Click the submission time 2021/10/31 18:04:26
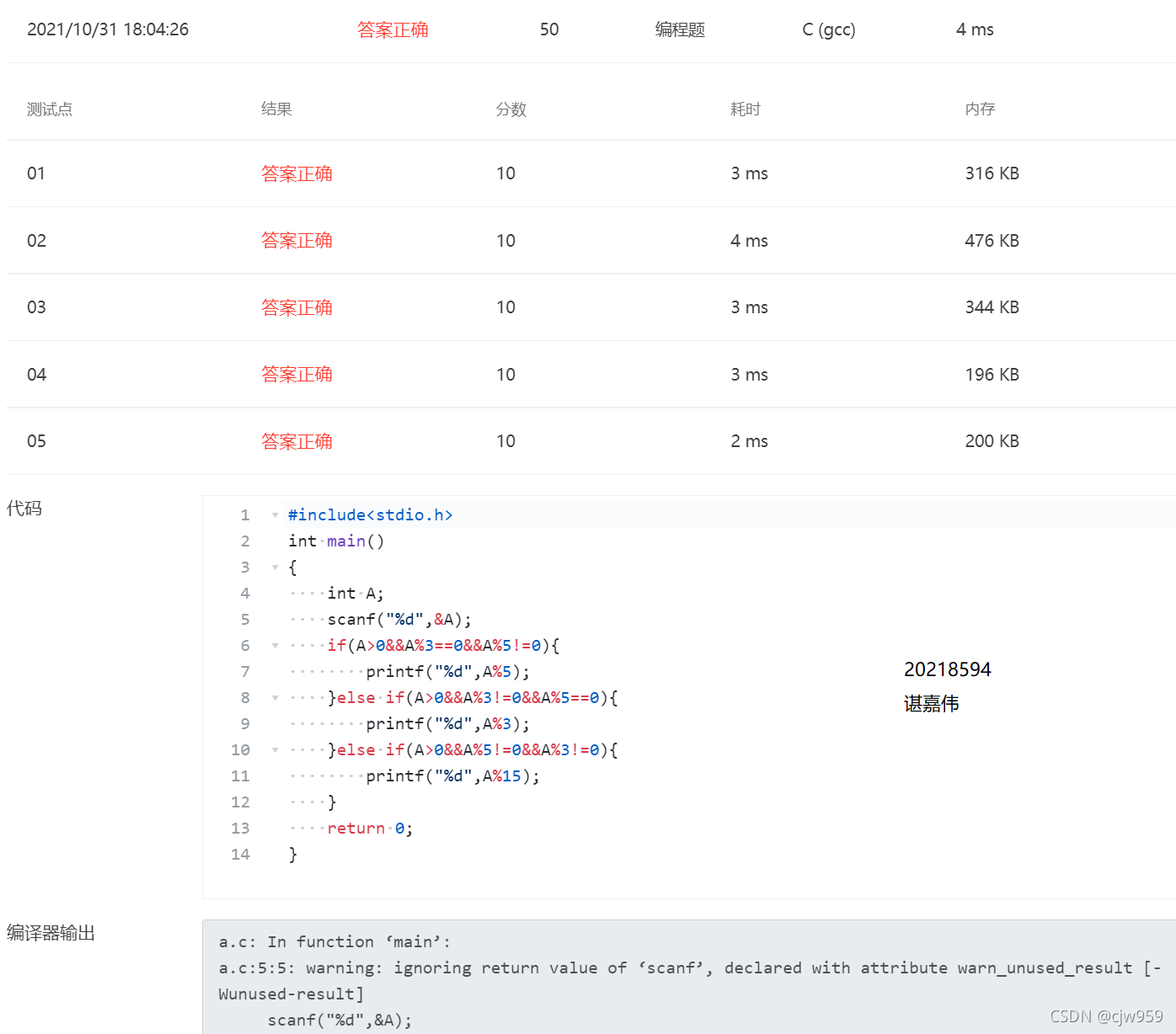 [108, 29]
